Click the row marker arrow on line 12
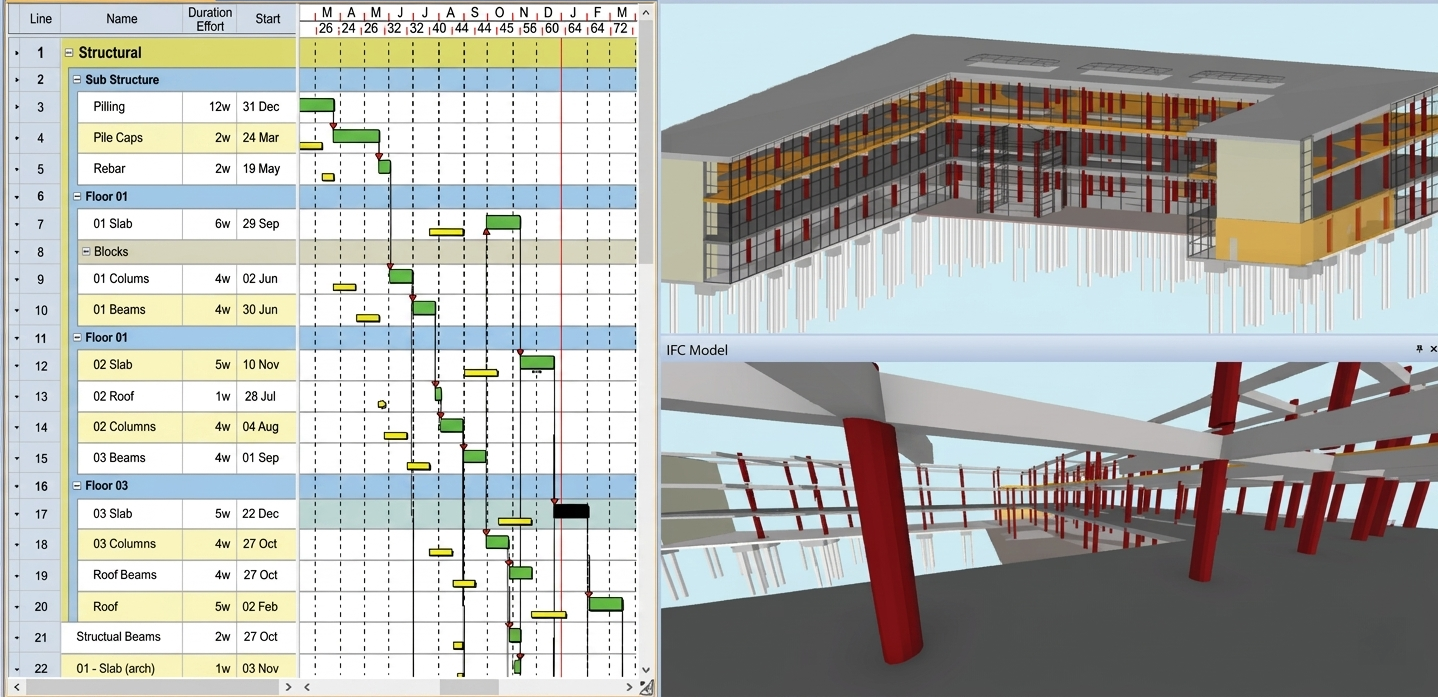The height and width of the screenshot is (697, 1438). click(17, 365)
